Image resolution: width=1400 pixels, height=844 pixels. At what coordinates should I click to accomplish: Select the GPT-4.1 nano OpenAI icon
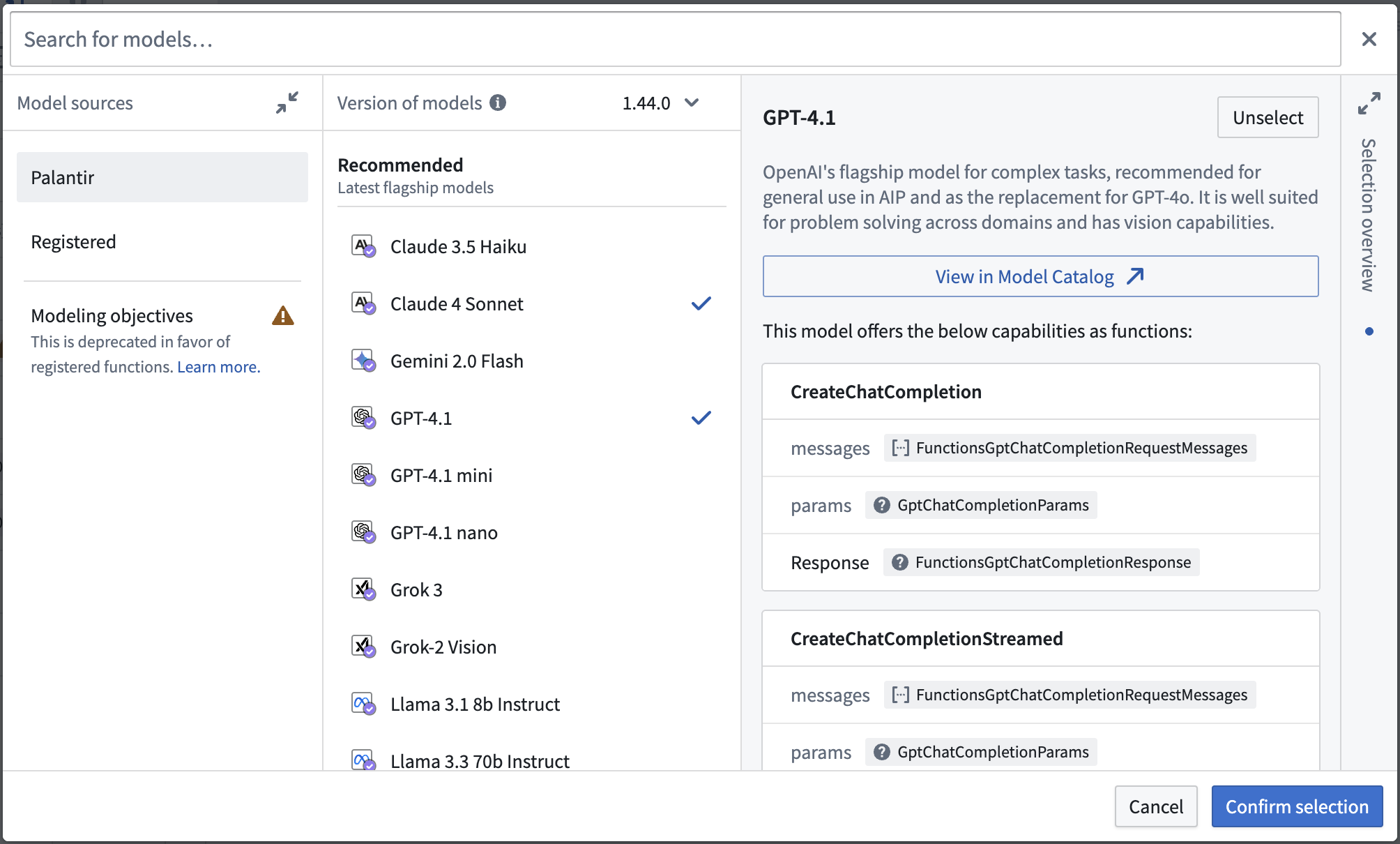363,532
